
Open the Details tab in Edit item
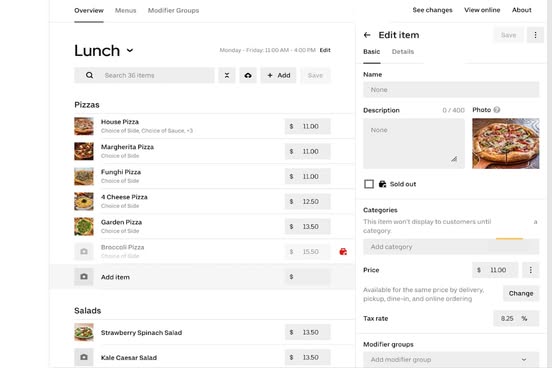point(403,52)
